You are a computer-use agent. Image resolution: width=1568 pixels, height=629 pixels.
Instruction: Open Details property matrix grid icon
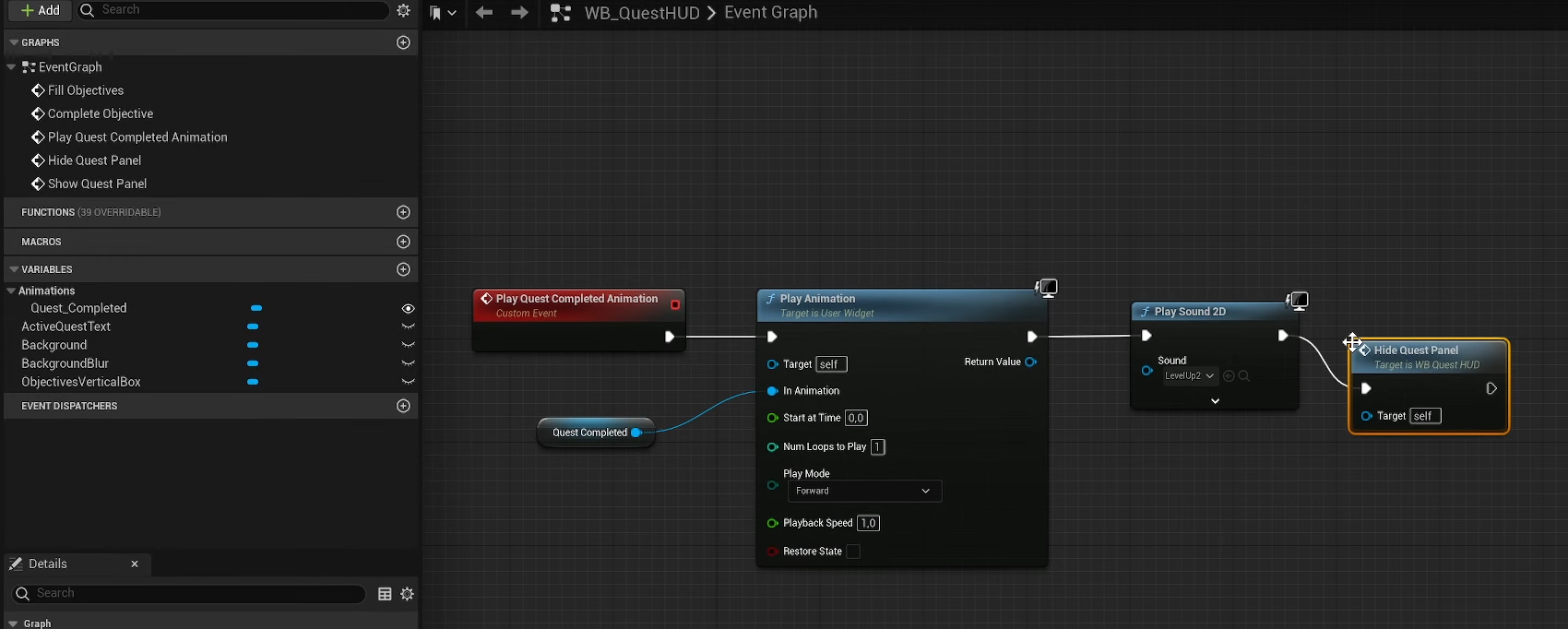[385, 594]
